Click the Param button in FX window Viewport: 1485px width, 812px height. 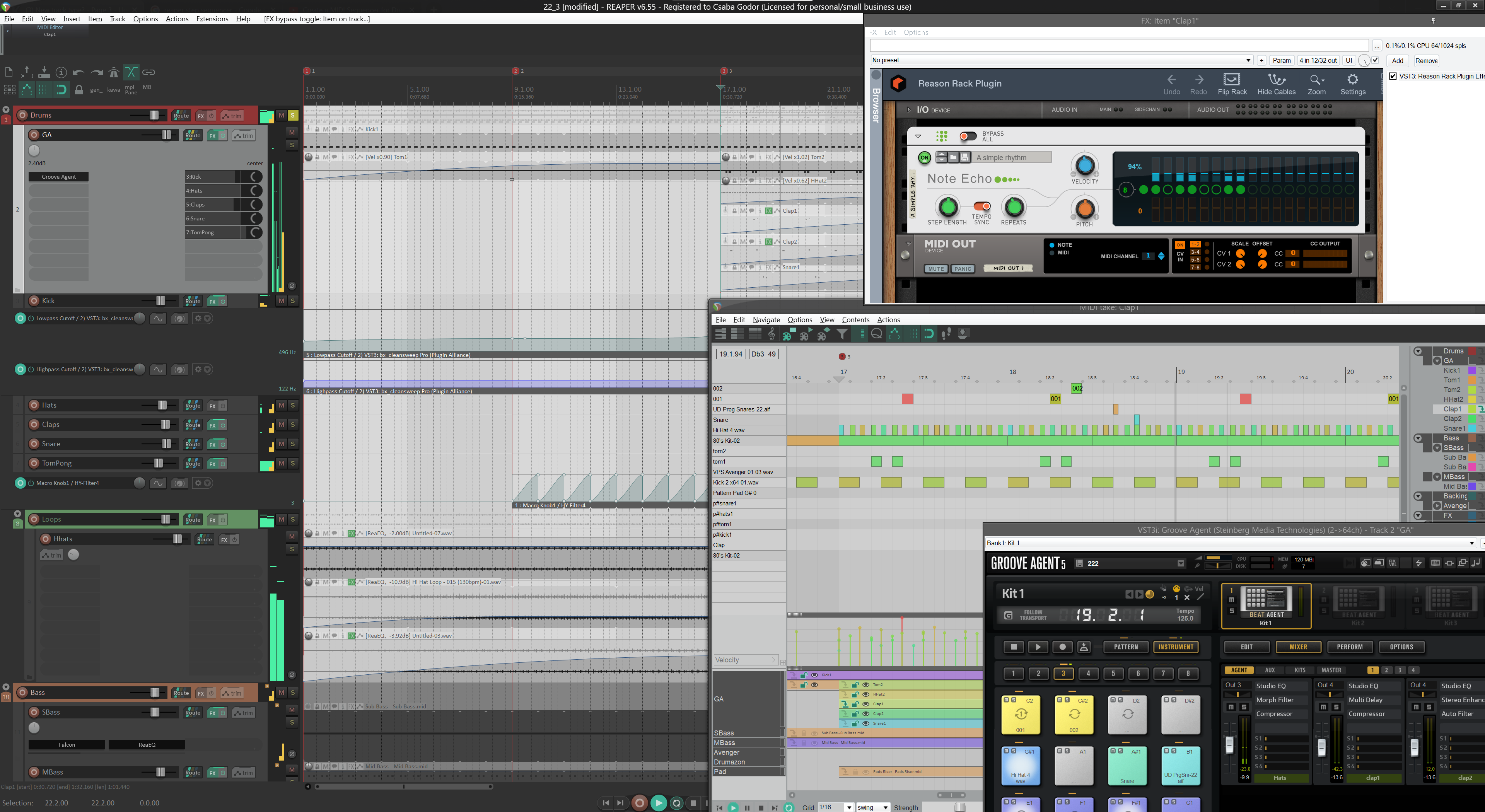(x=1282, y=60)
